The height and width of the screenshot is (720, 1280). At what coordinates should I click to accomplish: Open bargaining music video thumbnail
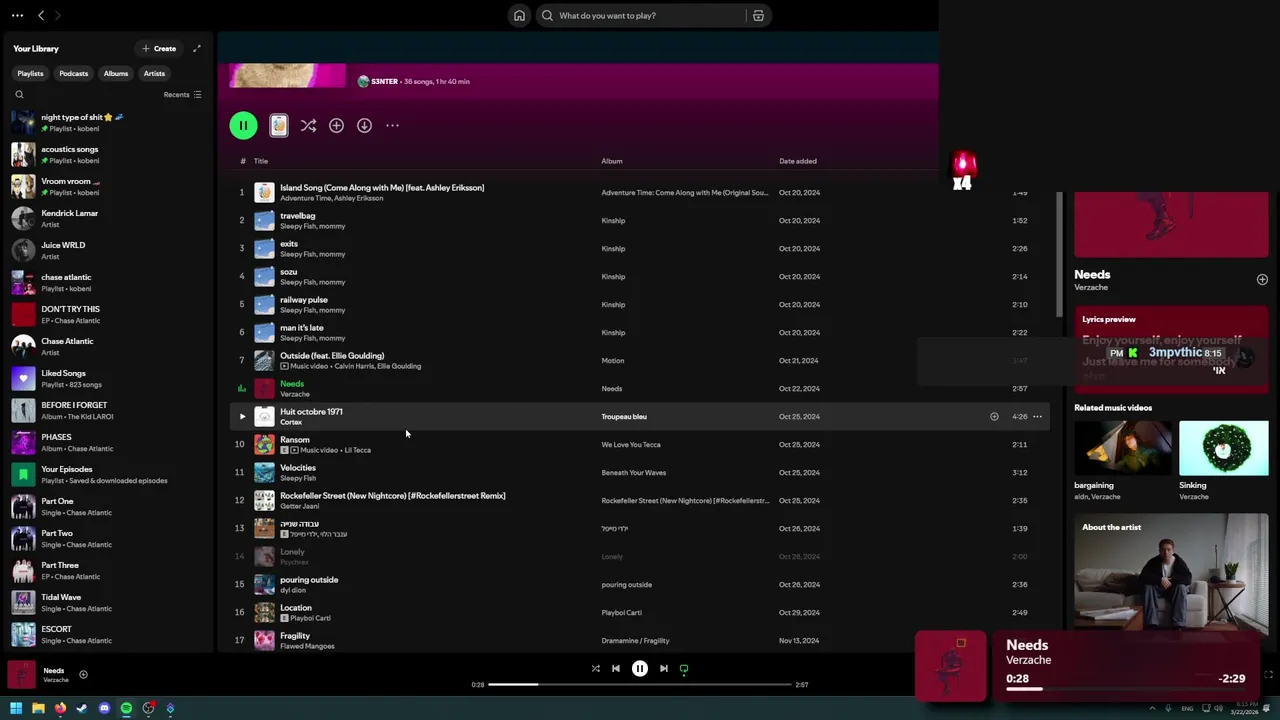coord(1122,448)
